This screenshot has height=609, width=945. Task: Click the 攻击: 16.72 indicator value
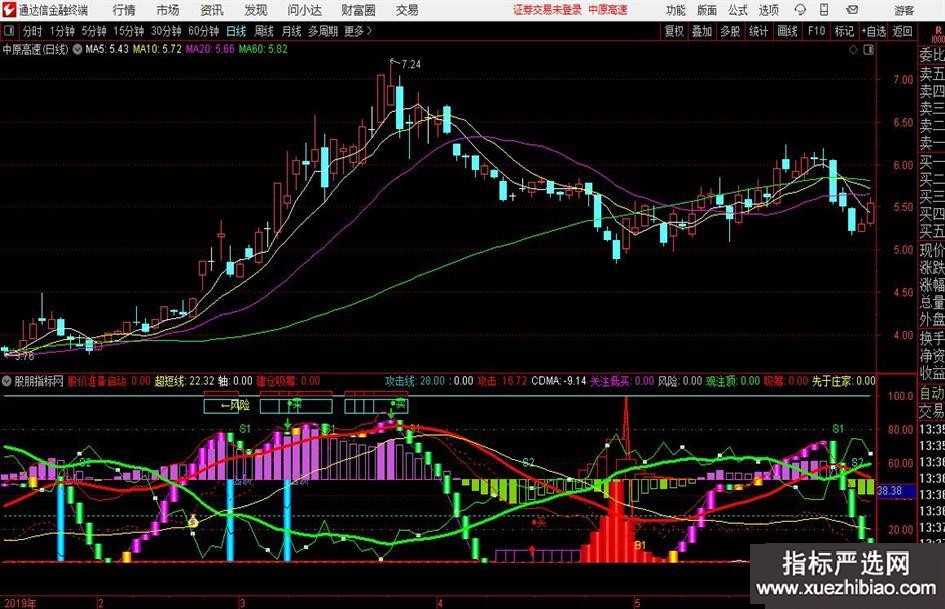502,381
